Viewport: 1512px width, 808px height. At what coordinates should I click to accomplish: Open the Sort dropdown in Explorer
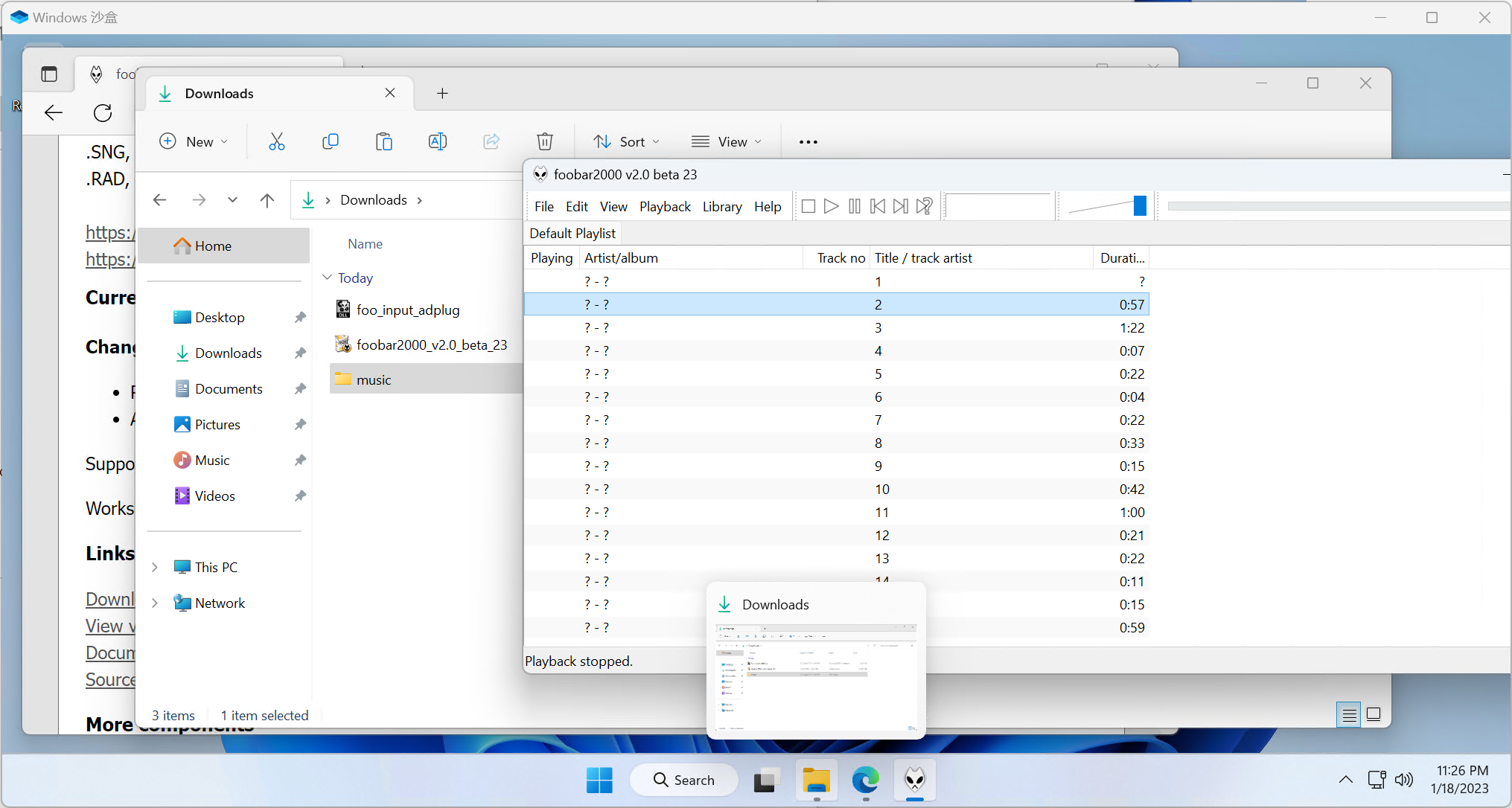[627, 141]
